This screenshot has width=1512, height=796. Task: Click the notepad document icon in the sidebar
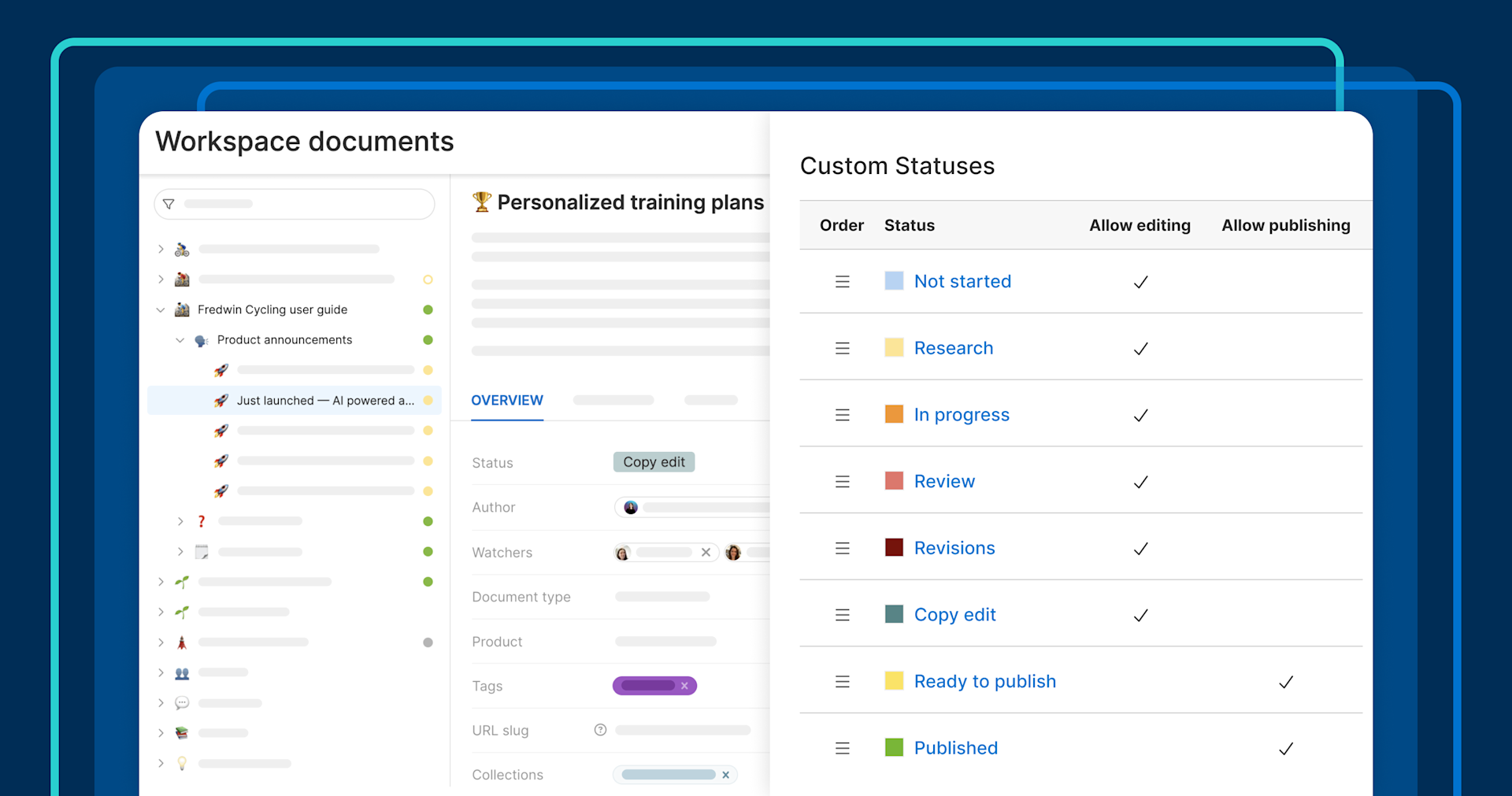201,551
